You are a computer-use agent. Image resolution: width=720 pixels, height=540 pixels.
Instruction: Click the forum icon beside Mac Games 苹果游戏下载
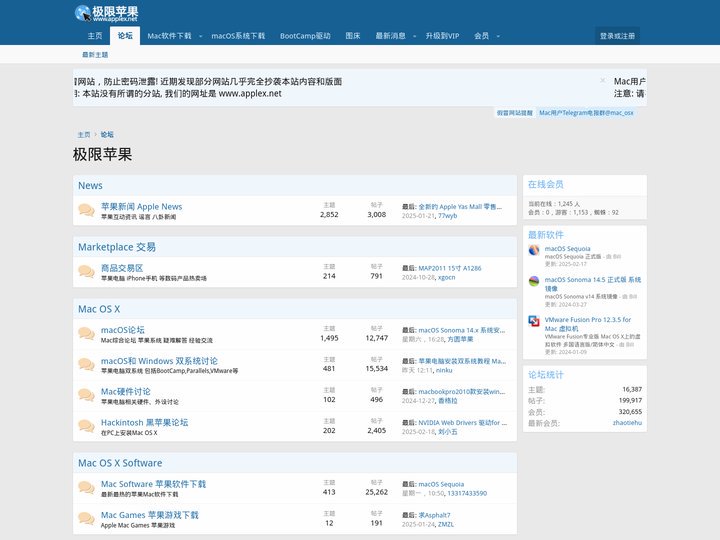point(86,518)
